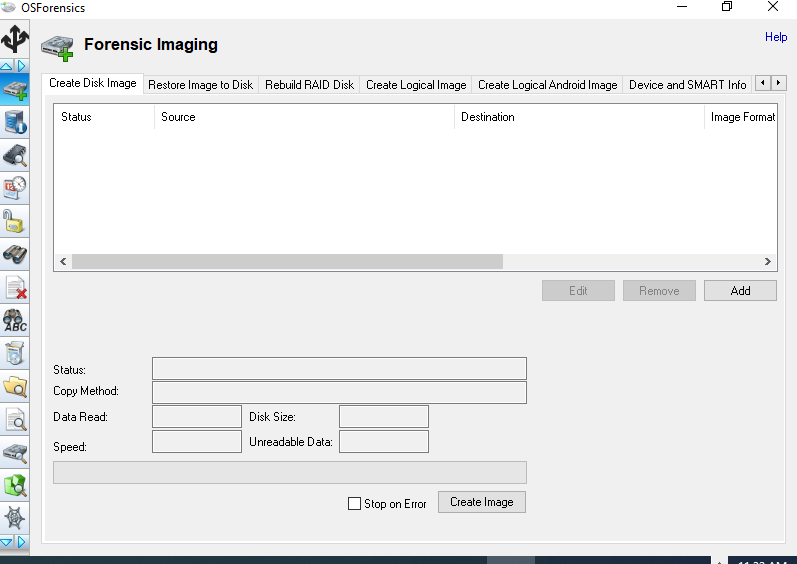The height and width of the screenshot is (564, 797).
Task: Click the Destination column header
Action: tap(579, 117)
